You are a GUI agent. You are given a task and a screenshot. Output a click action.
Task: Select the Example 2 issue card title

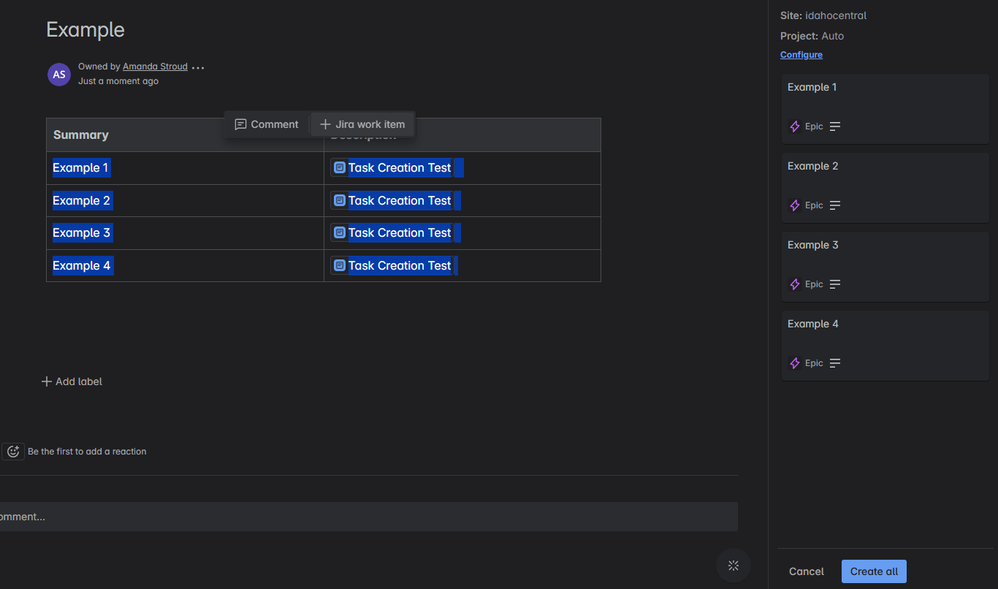[813, 166]
